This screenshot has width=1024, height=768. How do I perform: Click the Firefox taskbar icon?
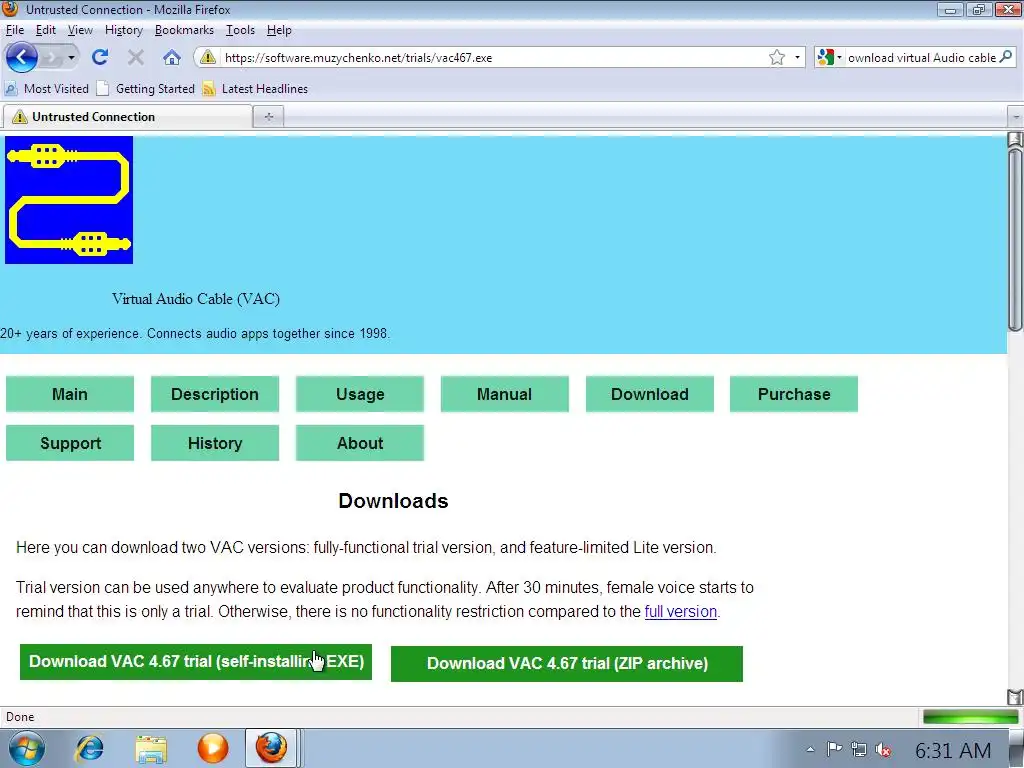click(x=271, y=748)
